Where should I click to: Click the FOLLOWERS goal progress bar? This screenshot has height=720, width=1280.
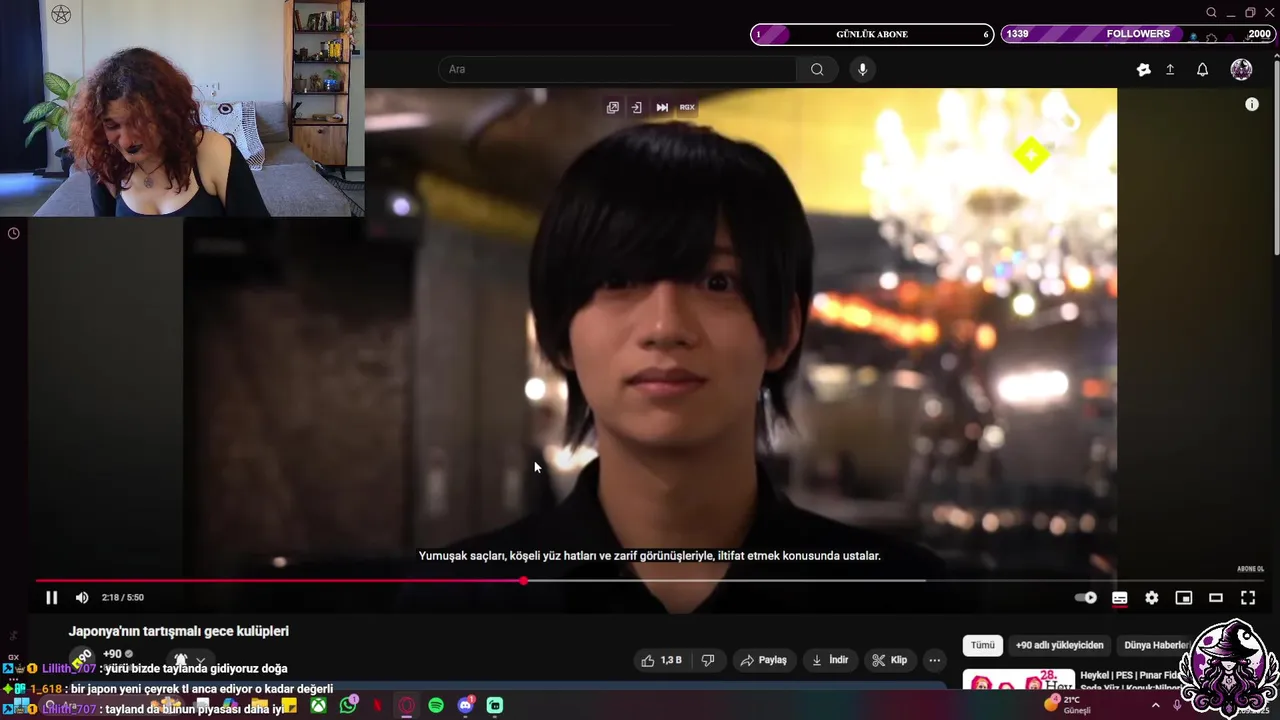pos(1138,34)
